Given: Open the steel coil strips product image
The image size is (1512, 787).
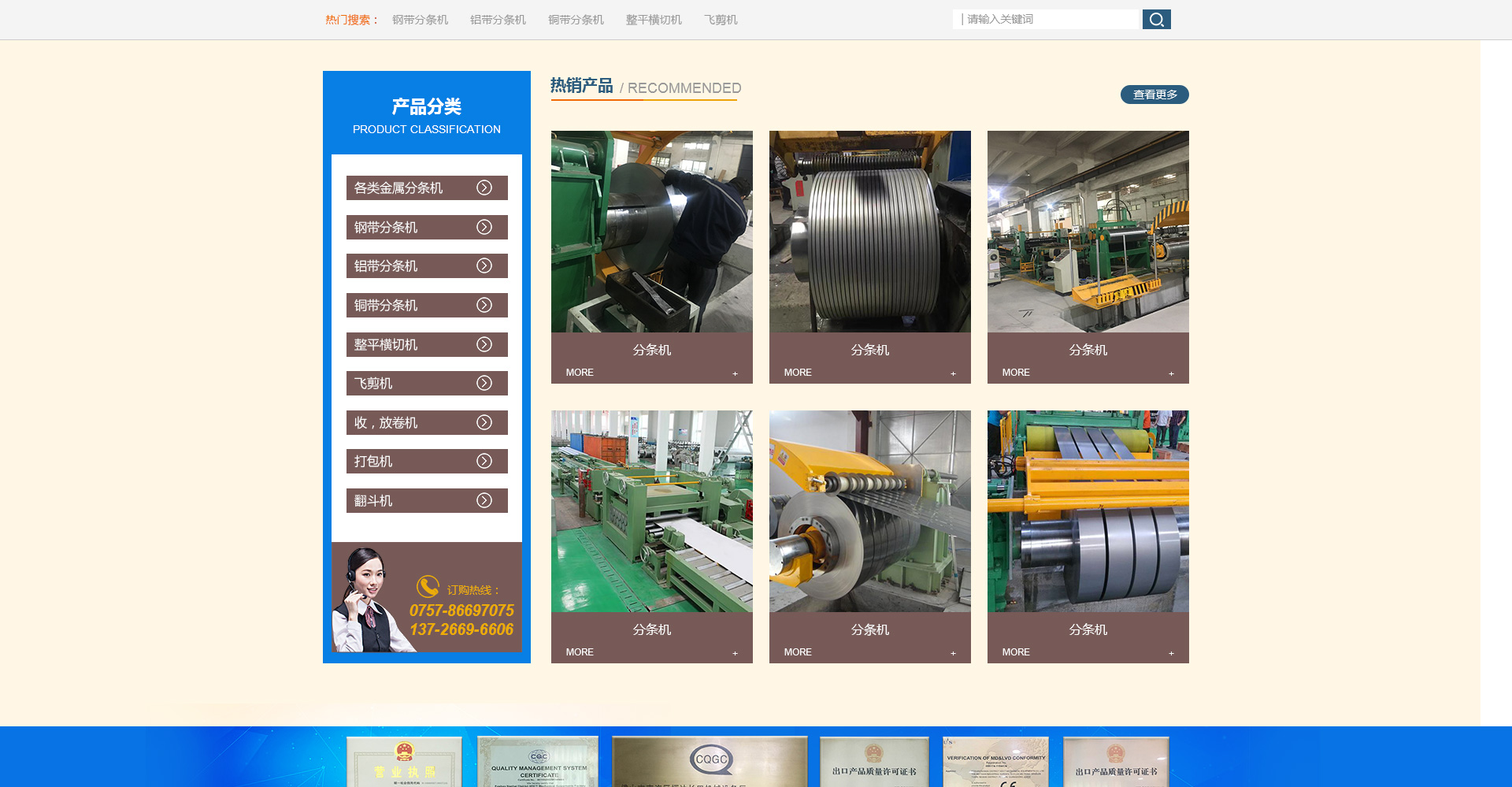Looking at the screenshot, I should tap(869, 232).
